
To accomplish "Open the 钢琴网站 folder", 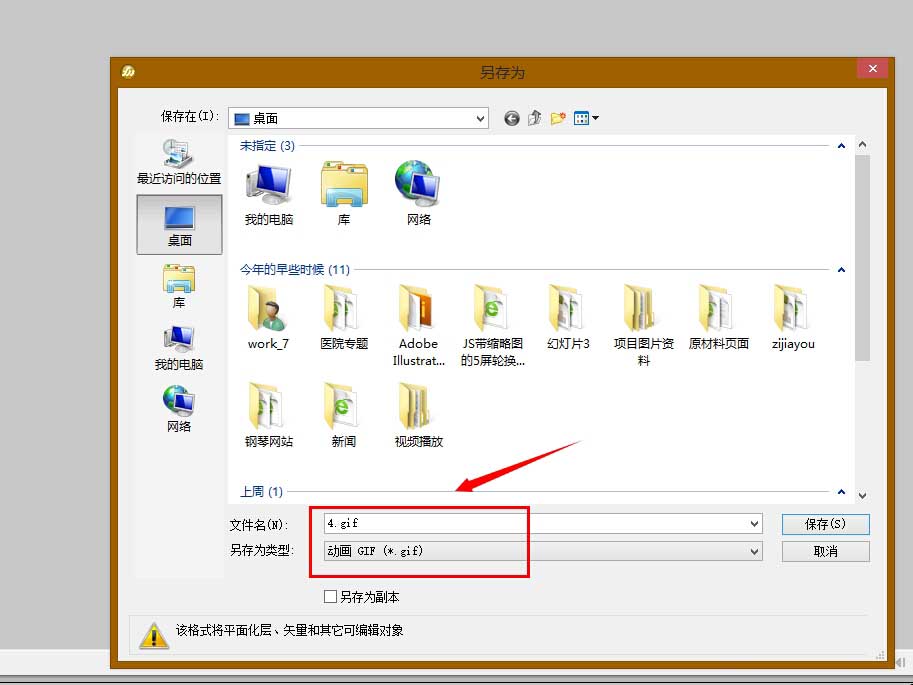I will click(x=267, y=410).
